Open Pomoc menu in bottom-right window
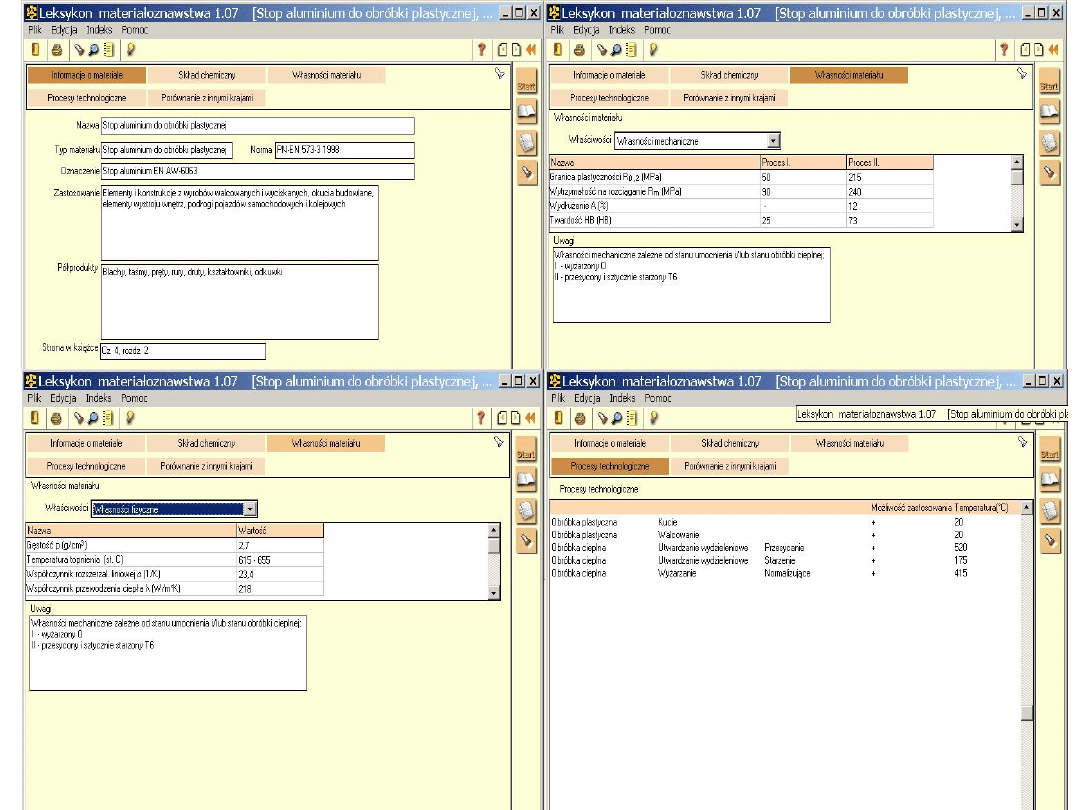This screenshot has width=1080, height=810. (x=658, y=398)
